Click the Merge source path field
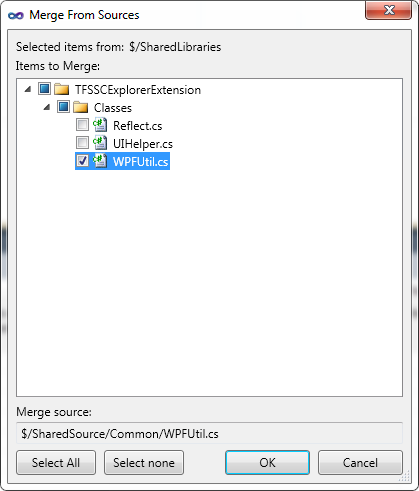The height and width of the screenshot is (491, 419). pos(209,433)
